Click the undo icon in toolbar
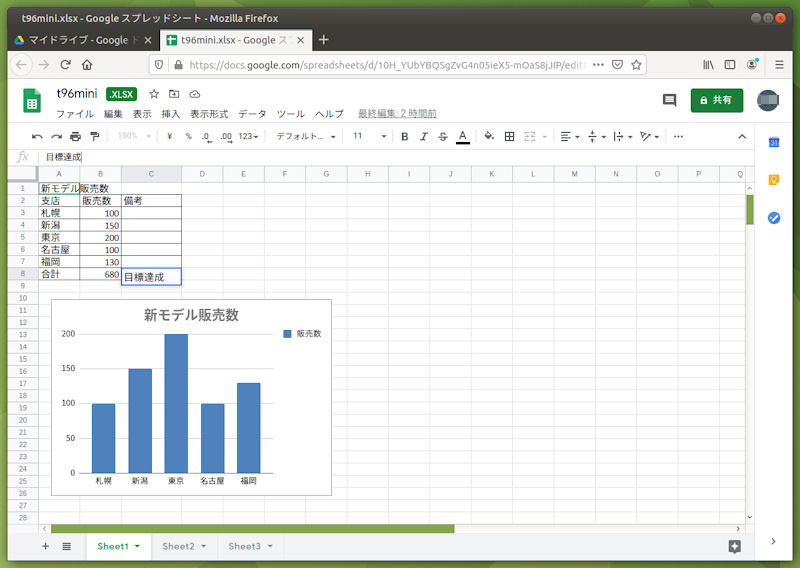Viewport: 800px width, 568px height. [x=37, y=136]
